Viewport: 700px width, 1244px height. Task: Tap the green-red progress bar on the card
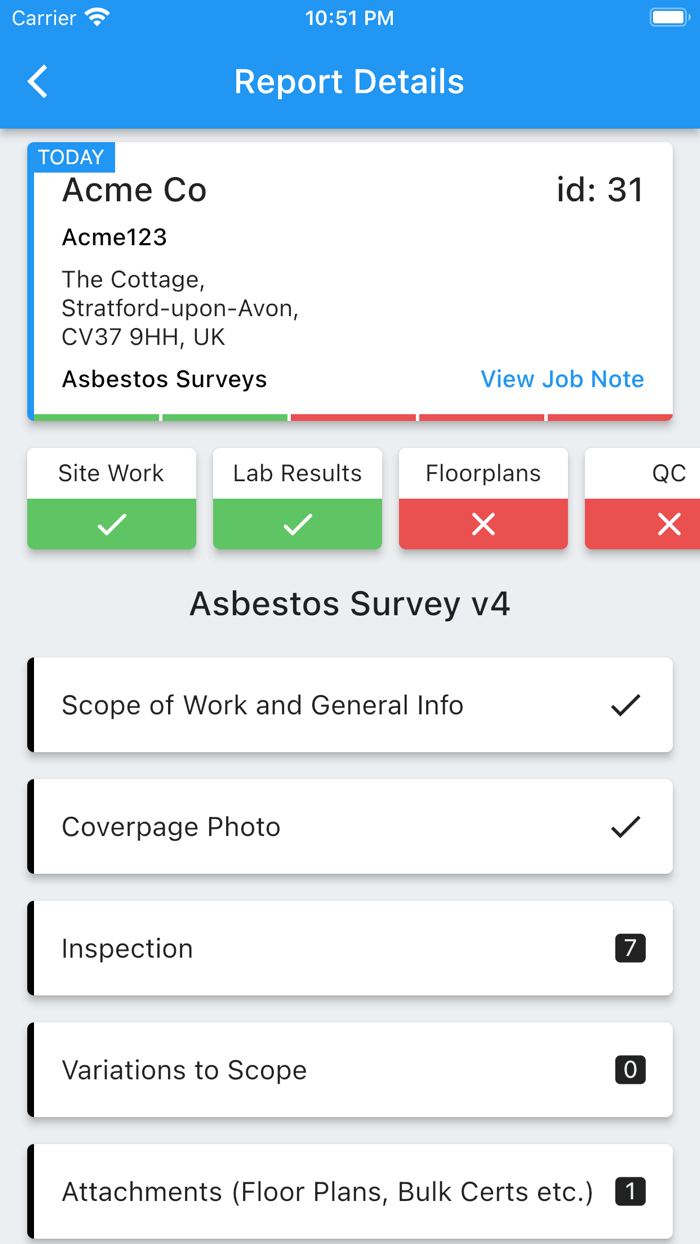point(350,415)
